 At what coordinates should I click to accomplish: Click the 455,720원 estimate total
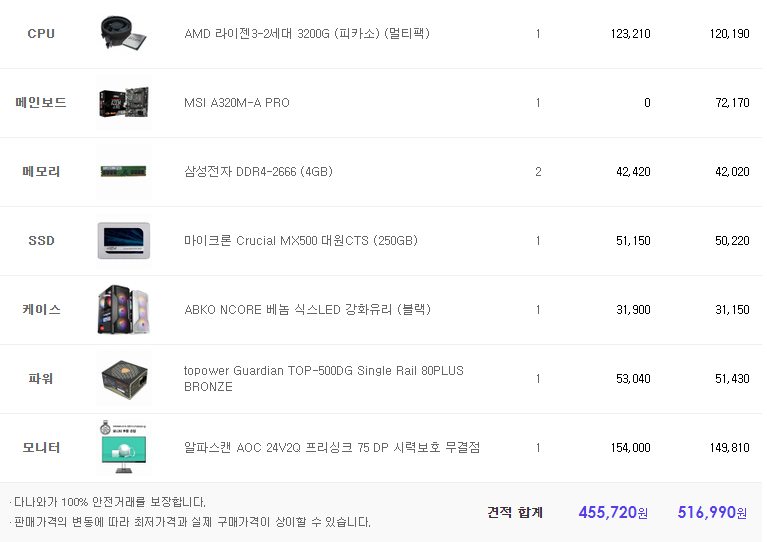point(612,512)
